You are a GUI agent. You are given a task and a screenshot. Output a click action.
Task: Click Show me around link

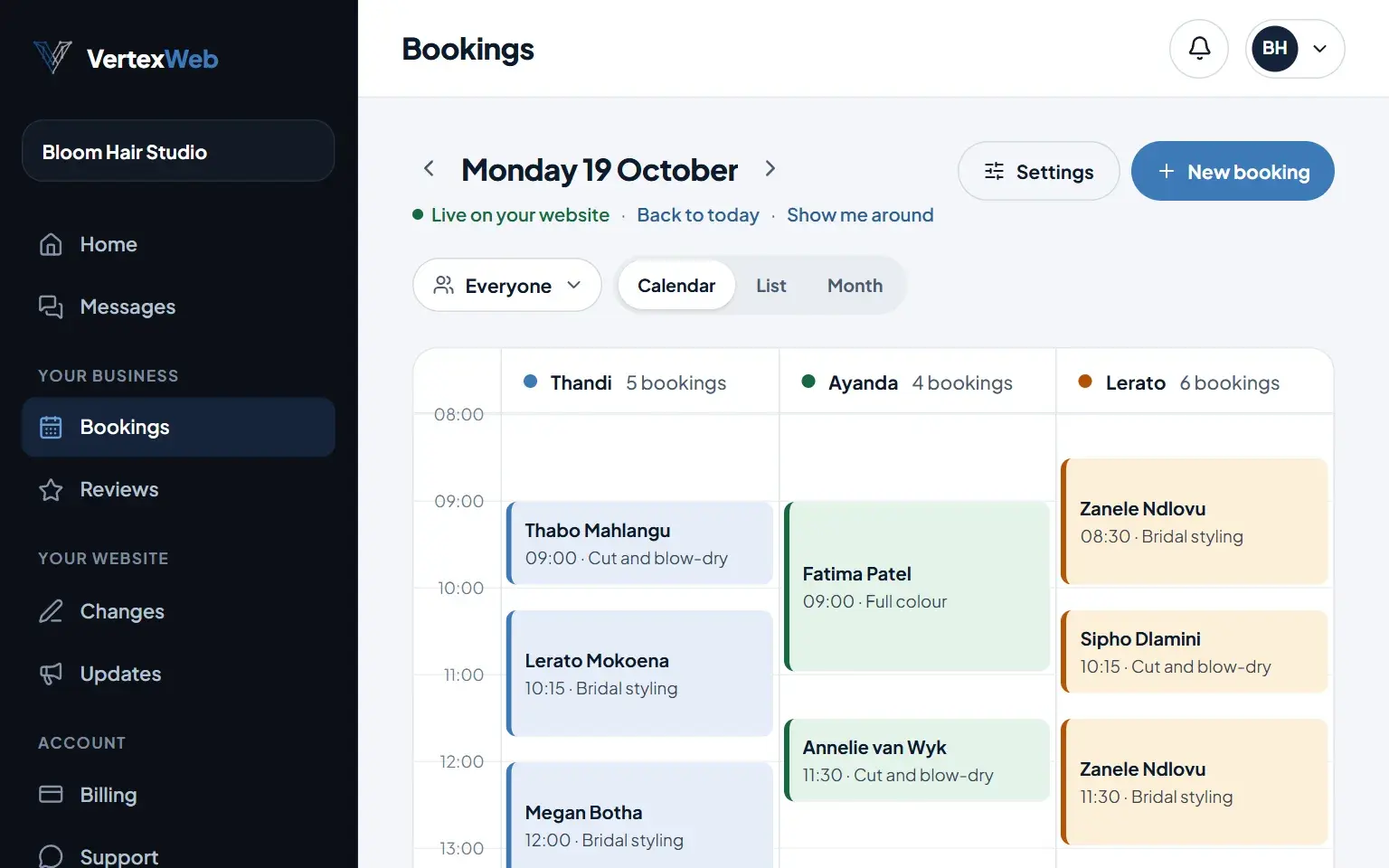point(860,215)
